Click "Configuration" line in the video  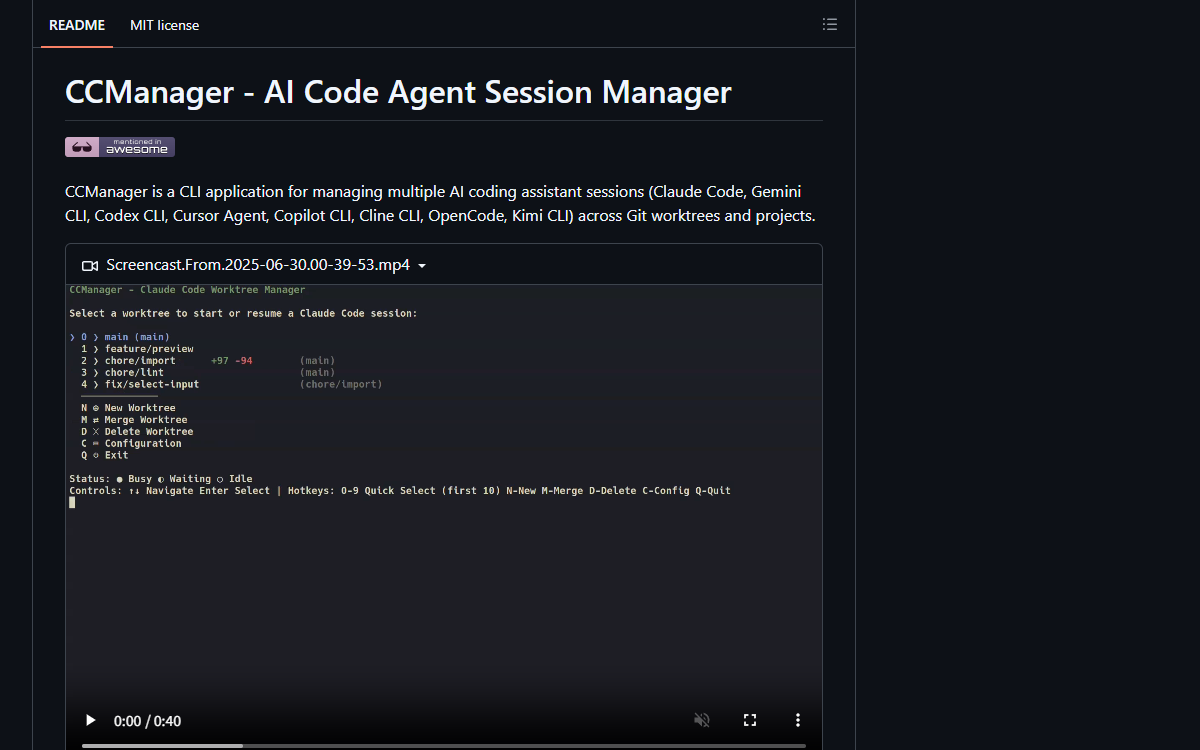click(131, 443)
